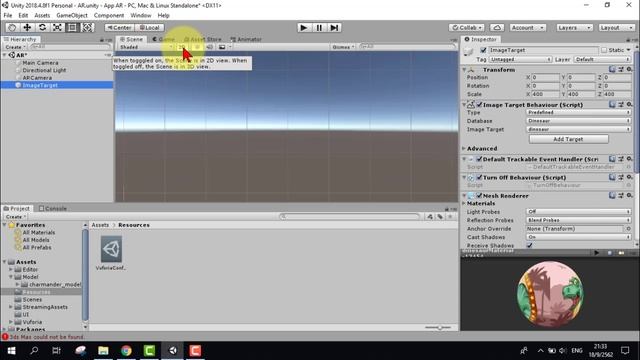Image resolution: width=640 pixels, height=360 pixels.
Task: Click Create in the Hierarchy panel
Action: pyautogui.click(x=15, y=47)
